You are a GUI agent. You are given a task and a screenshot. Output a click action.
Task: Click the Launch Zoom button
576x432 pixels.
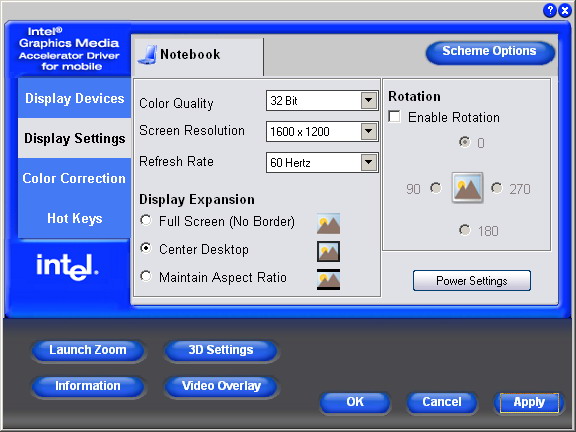click(87, 350)
